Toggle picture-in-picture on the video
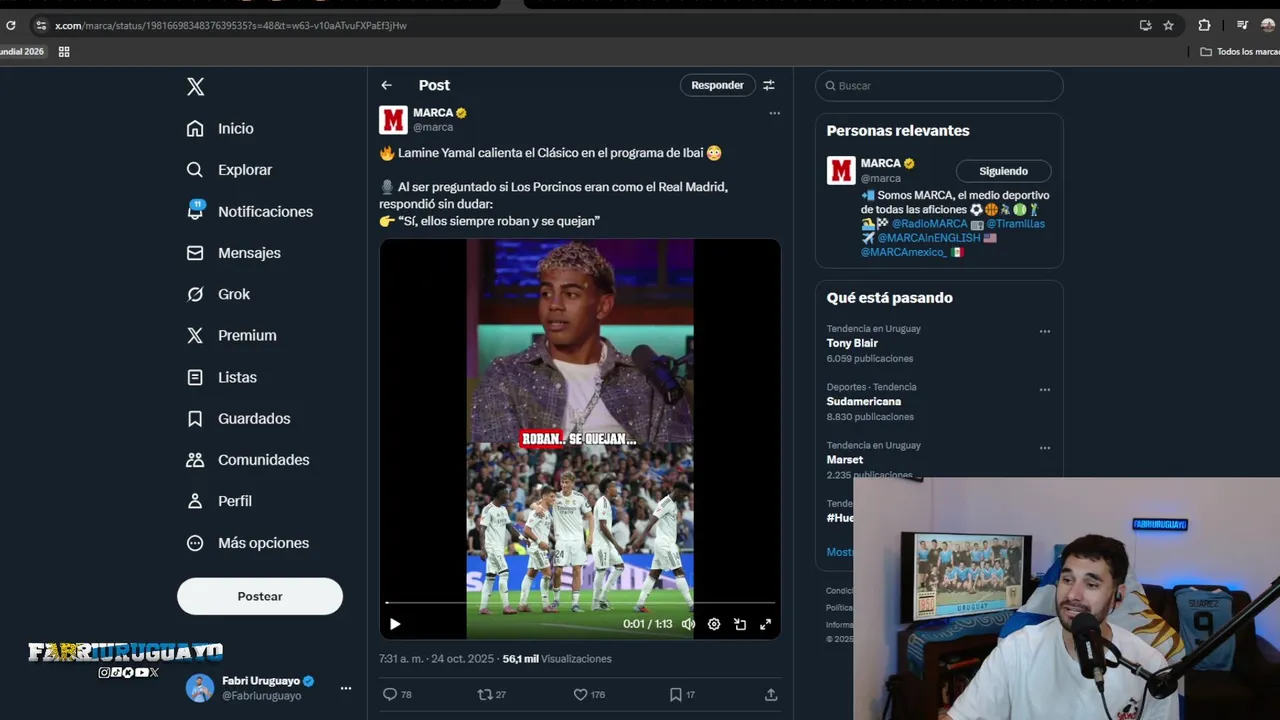Screen dimensions: 1280x720 740,624
